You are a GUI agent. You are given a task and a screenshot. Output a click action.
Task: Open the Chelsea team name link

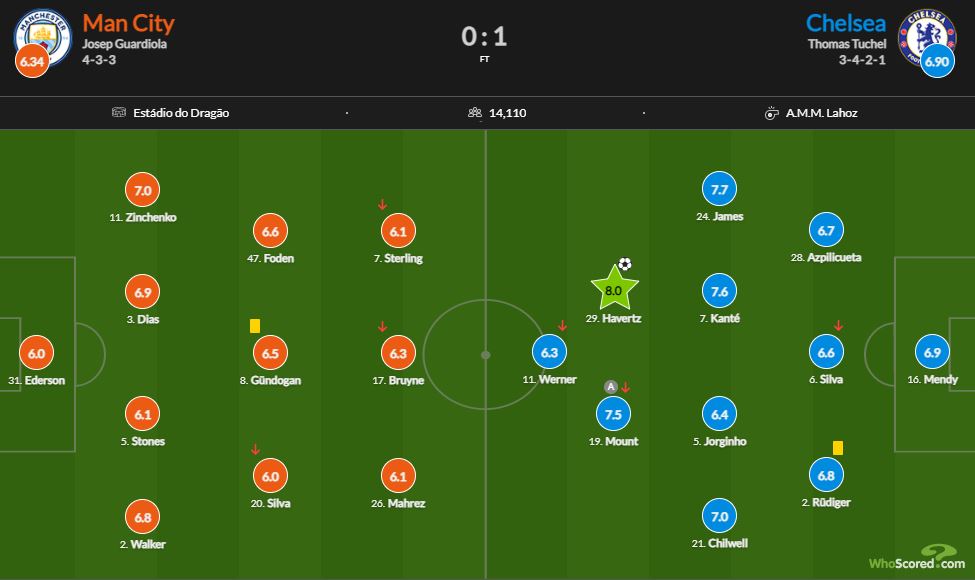click(846, 24)
